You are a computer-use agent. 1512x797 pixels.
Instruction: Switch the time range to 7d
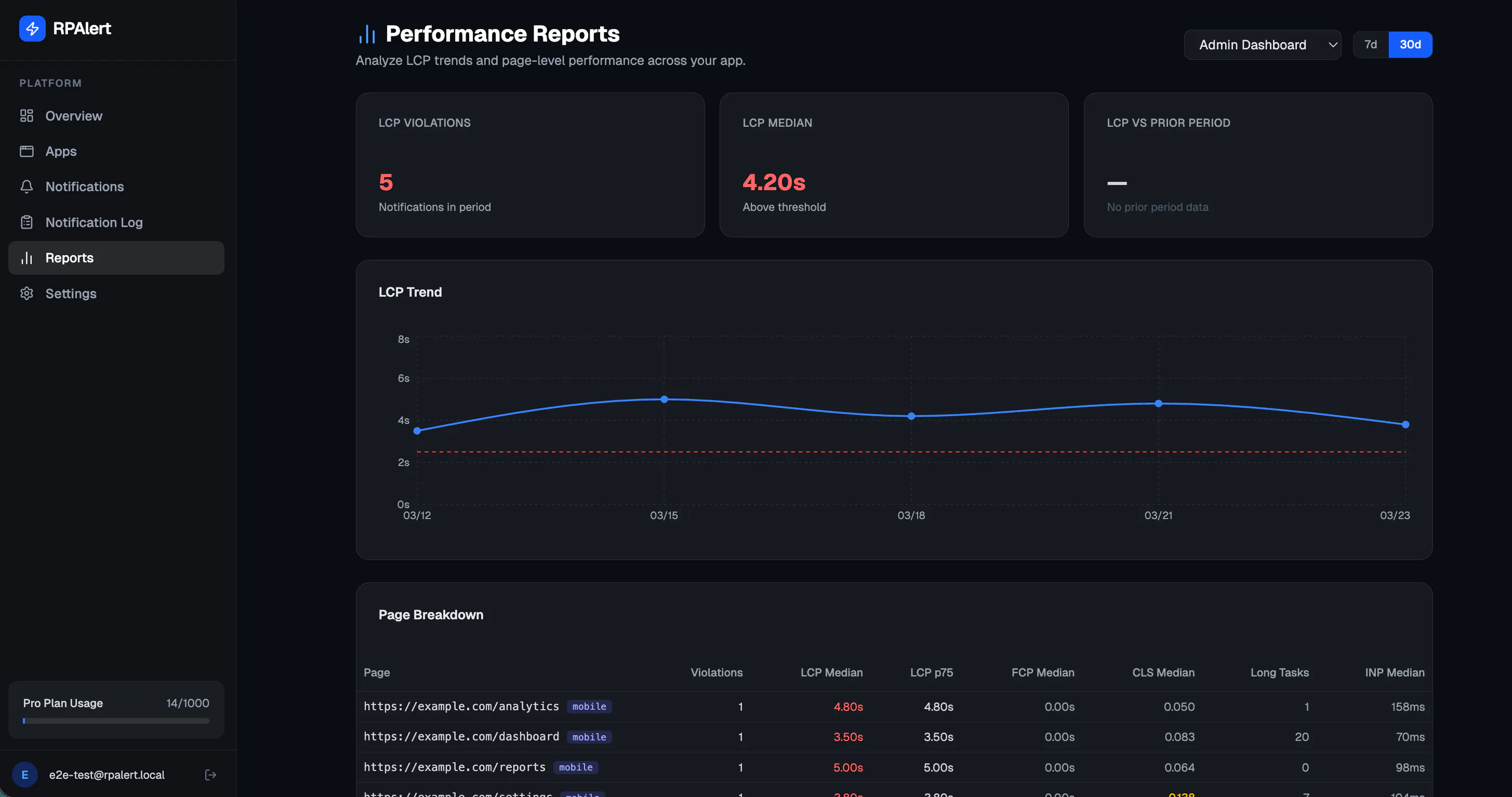tap(1371, 45)
